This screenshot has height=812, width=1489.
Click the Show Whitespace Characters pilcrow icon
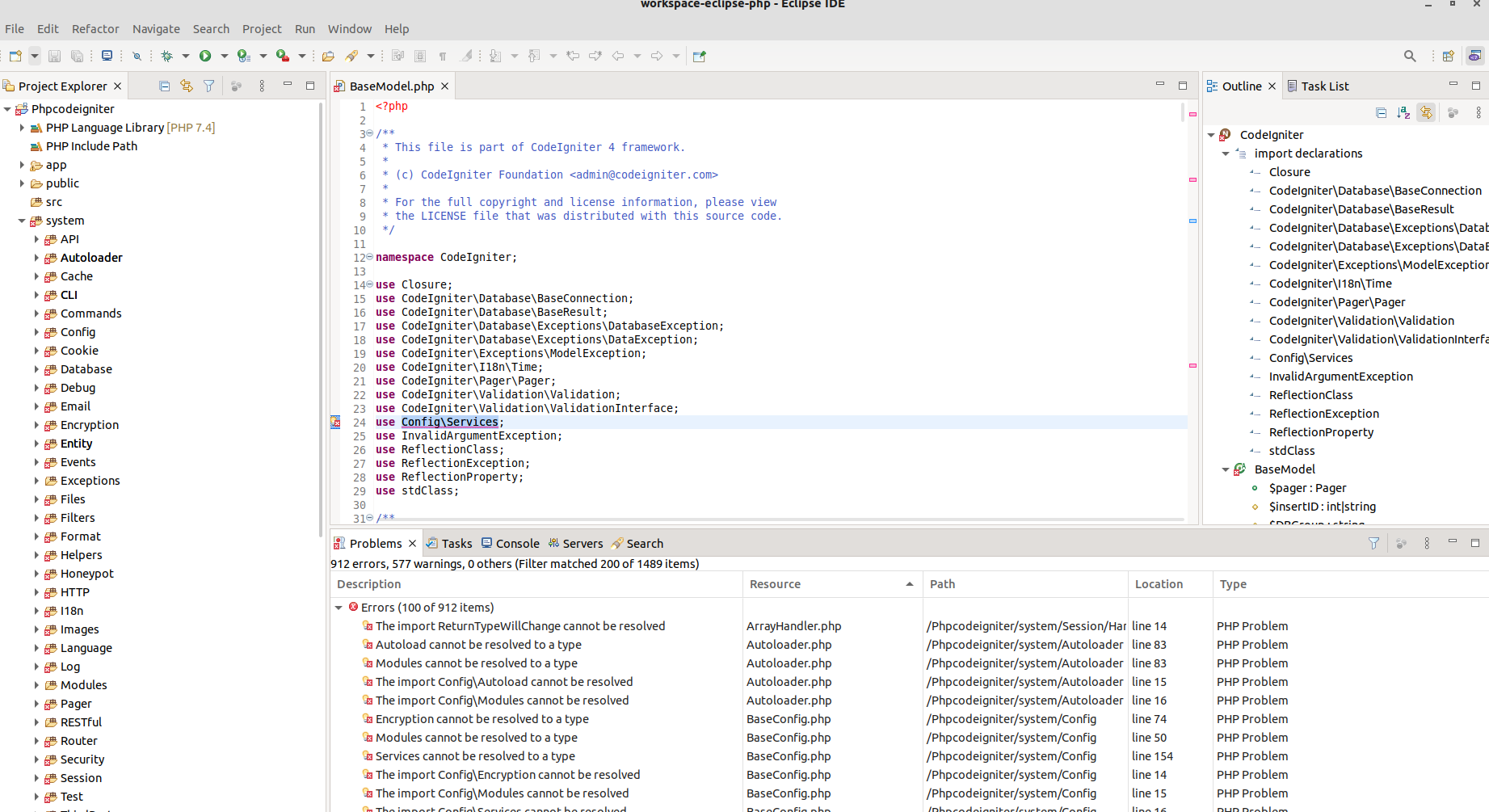pos(443,56)
